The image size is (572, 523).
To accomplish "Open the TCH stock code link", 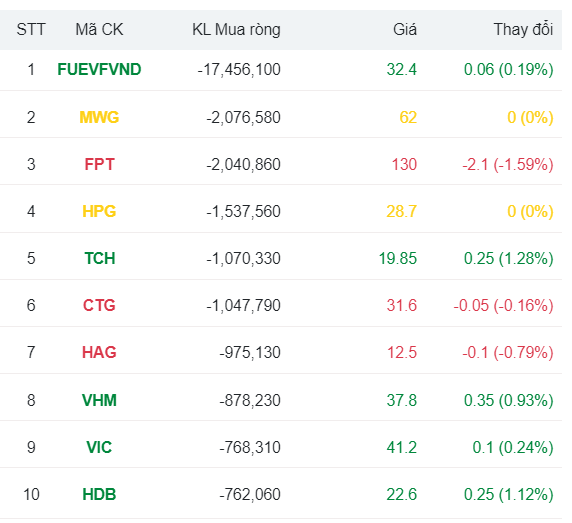I will tap(100, 258).
